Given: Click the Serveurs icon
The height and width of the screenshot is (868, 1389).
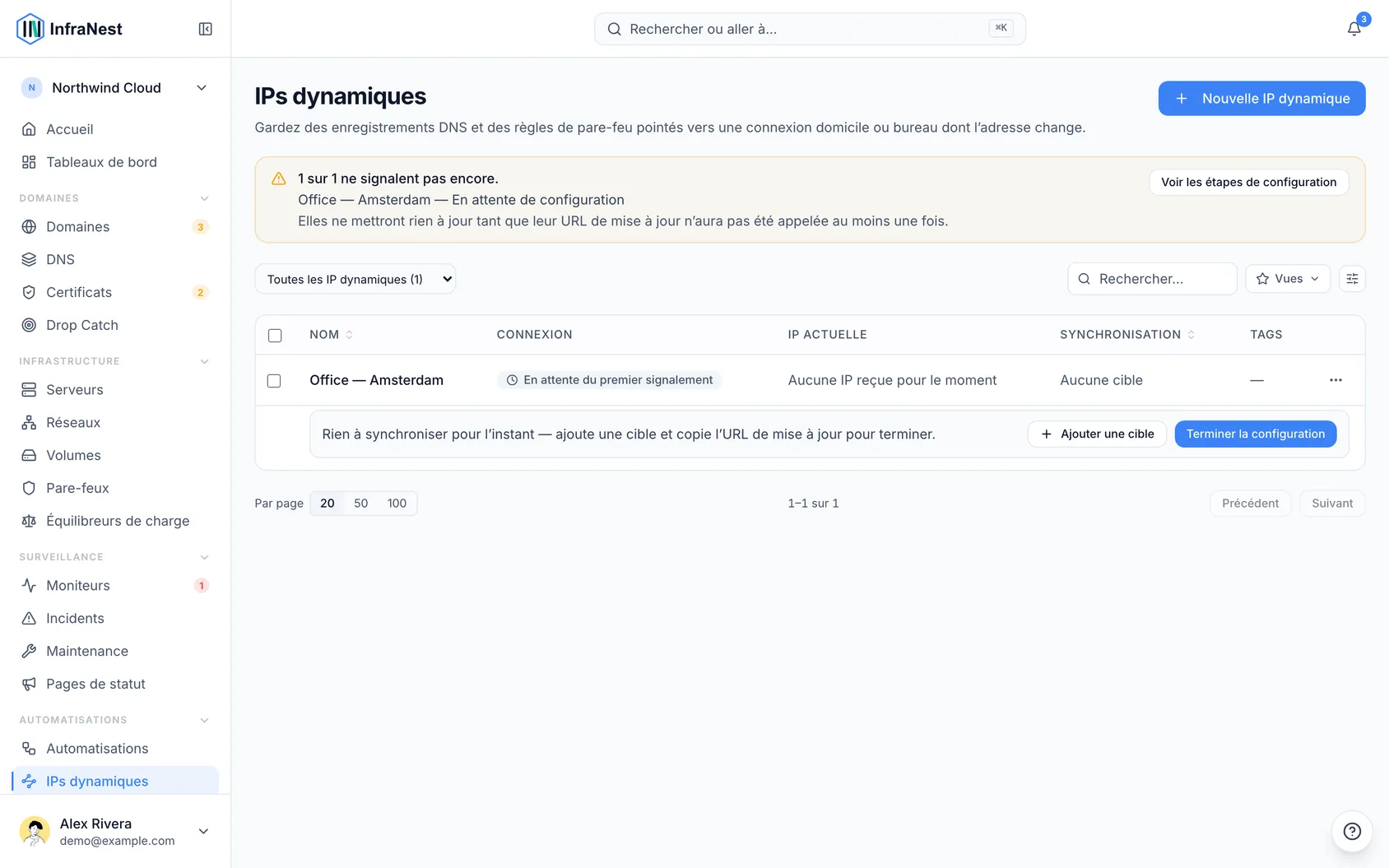Looking at the screenshot, I should tap(29, 389).
